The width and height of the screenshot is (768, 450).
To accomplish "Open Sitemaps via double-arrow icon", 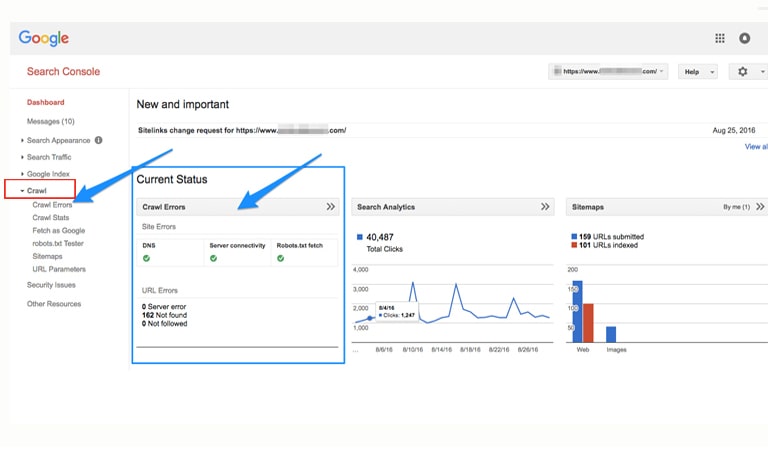I will [760, 207].
